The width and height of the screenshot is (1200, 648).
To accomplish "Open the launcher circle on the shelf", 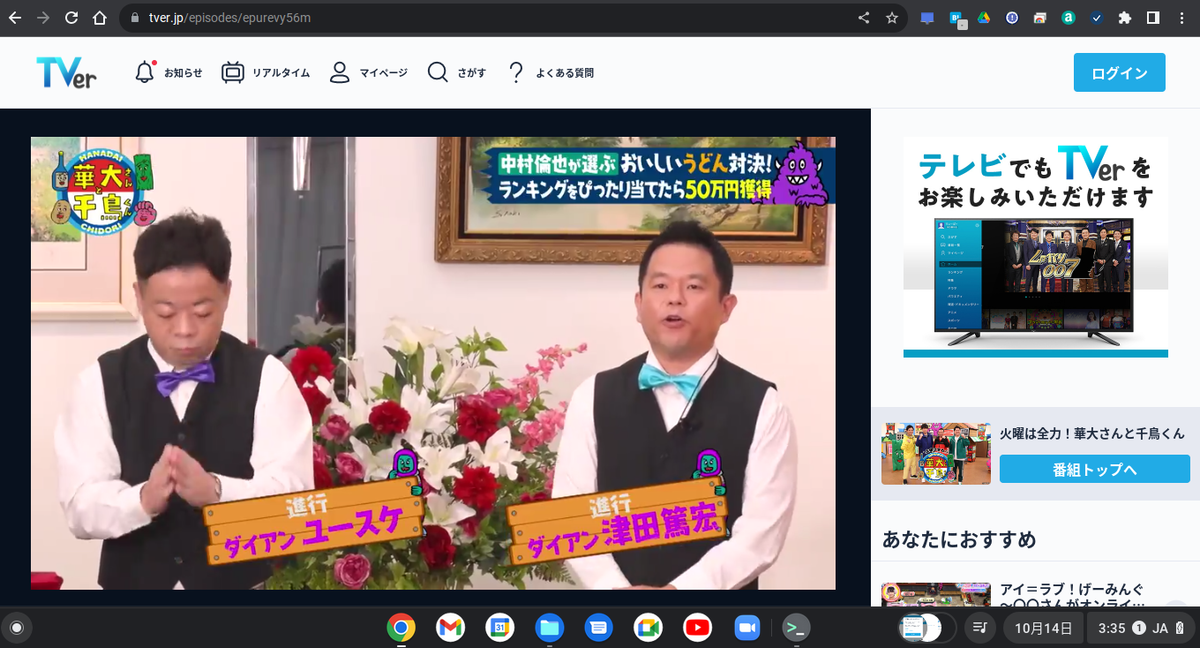I will pos(16,628).
